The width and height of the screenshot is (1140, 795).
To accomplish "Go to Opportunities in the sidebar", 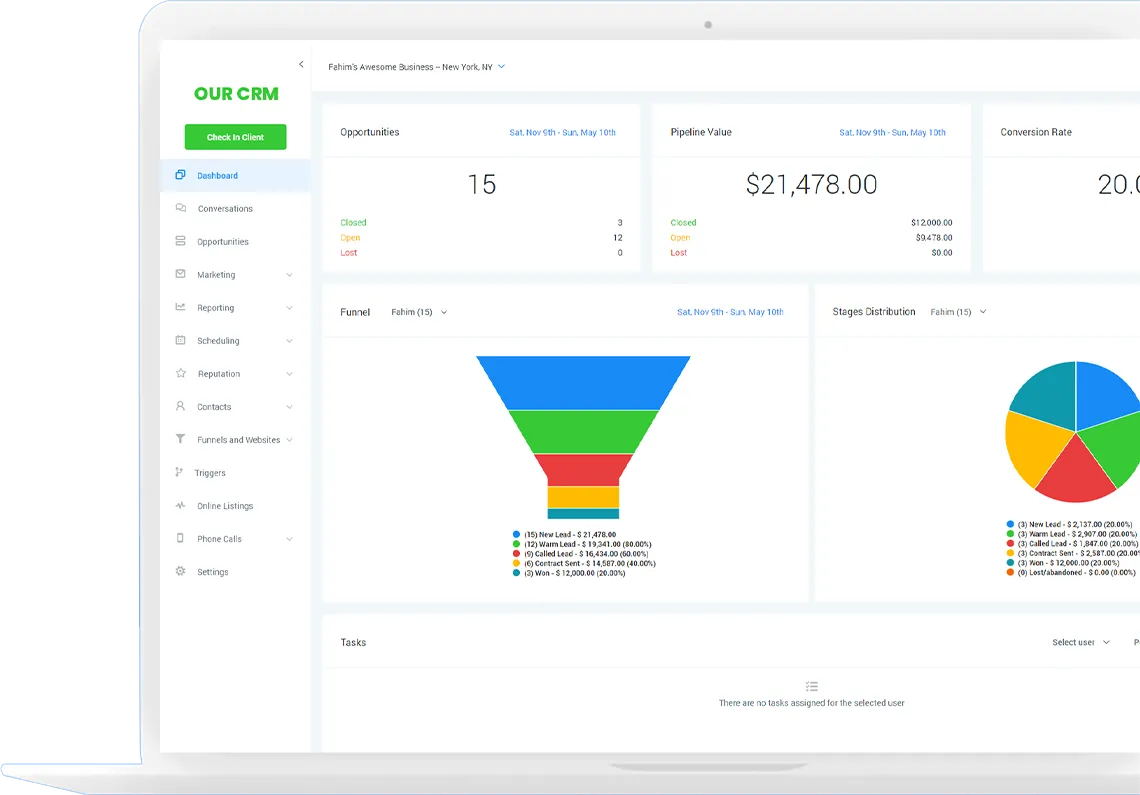I will click(x=236, y=241).
